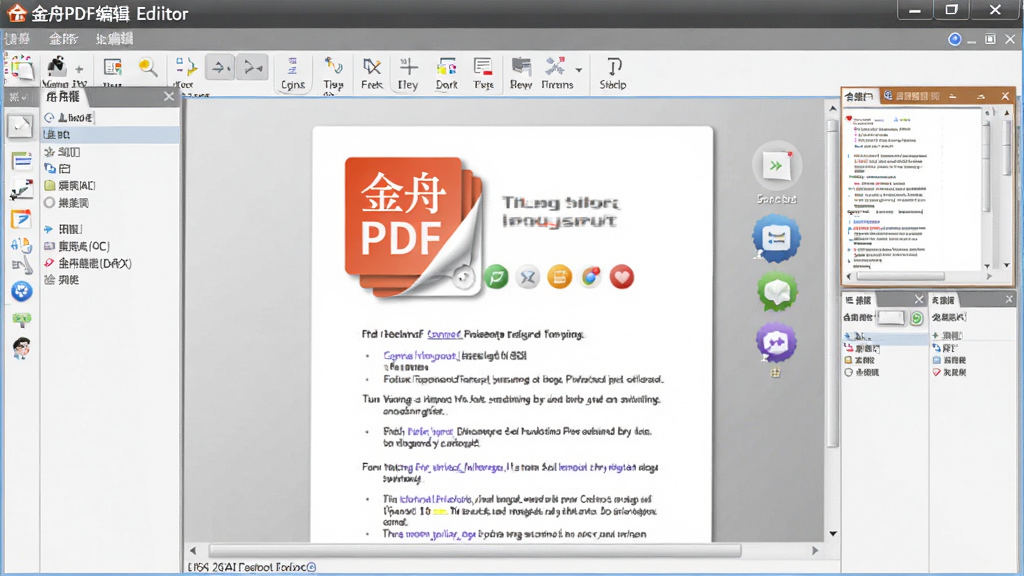Select the green plus row in far right list
The width and height of the screenshot is (1024, 576).
click(x=948, y=336)
